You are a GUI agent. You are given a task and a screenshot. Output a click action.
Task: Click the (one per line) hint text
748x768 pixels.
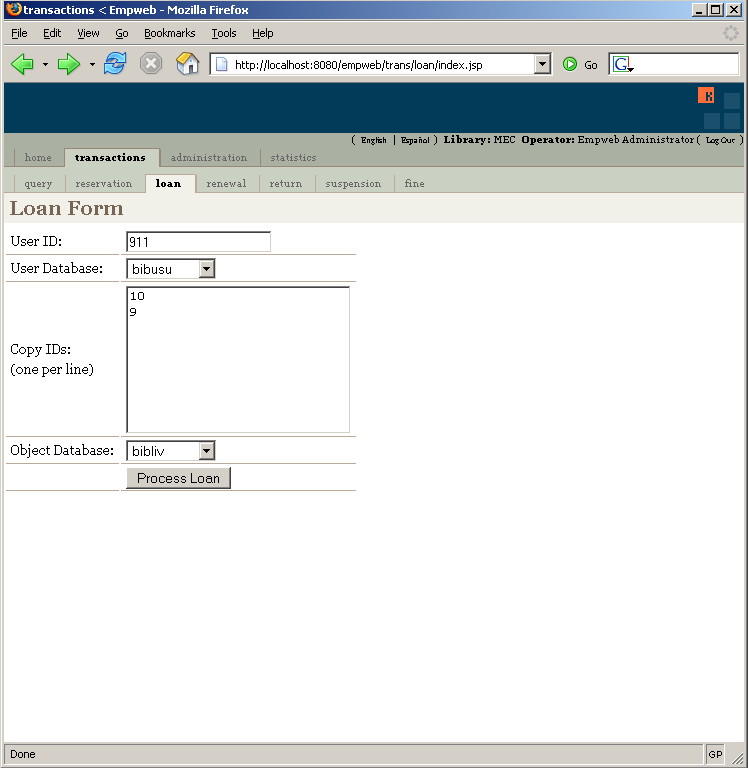[52, 369]
